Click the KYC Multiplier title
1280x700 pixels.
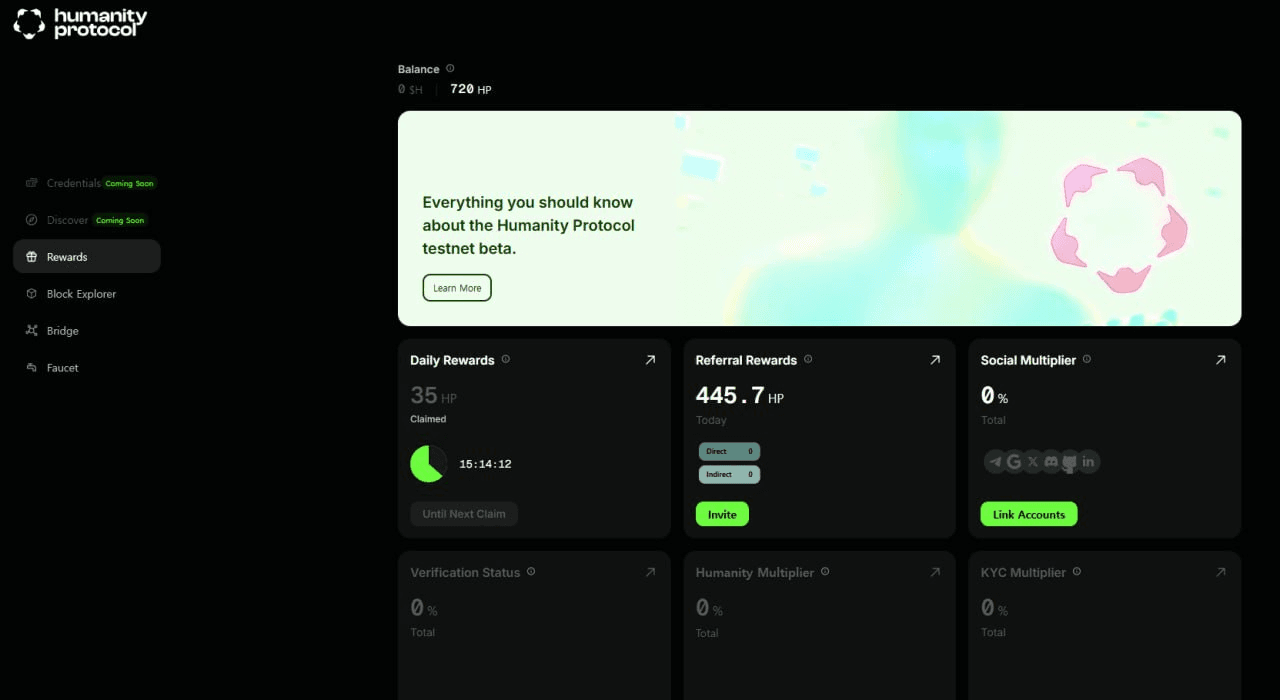[x=1023, y=572]
